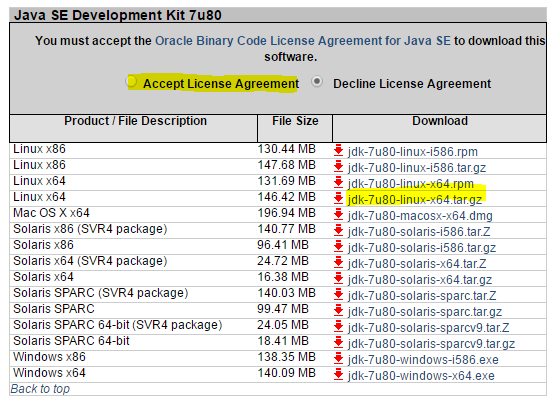This screenshot has width=557, height=408.
Task: Follow the Back to top link
Action: (x=40, y=389)
